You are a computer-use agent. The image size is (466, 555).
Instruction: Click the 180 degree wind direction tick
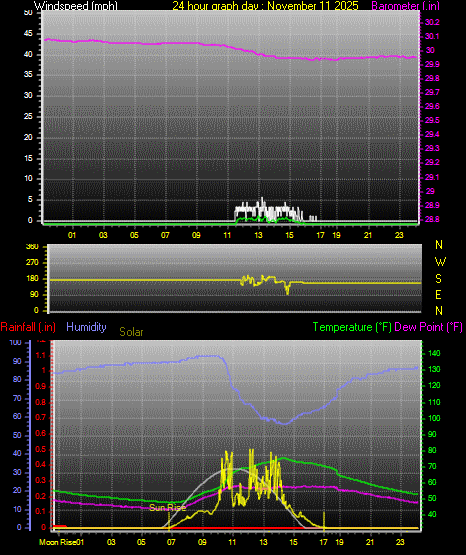click(x=32, y=278)
